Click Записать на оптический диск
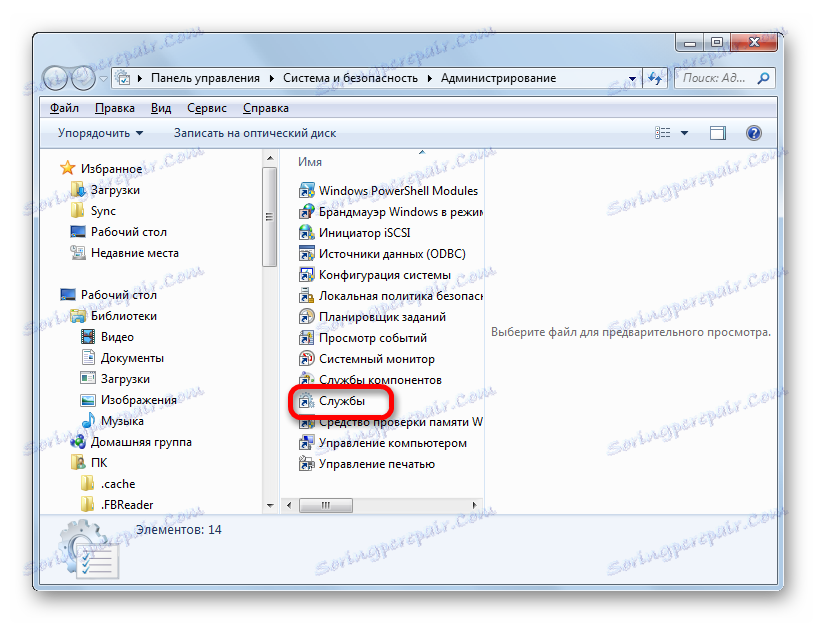The image size is (817, 624). (255, 133)
